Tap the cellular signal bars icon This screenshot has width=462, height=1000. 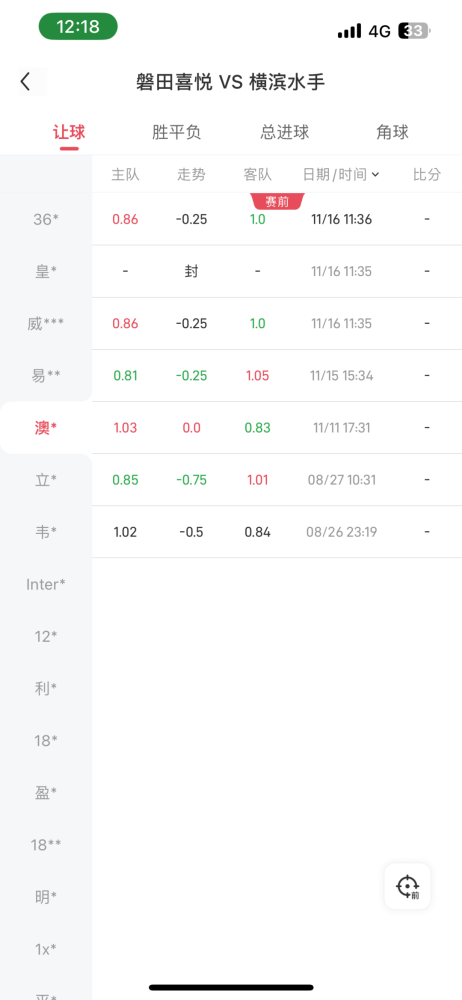click(350, 31)
